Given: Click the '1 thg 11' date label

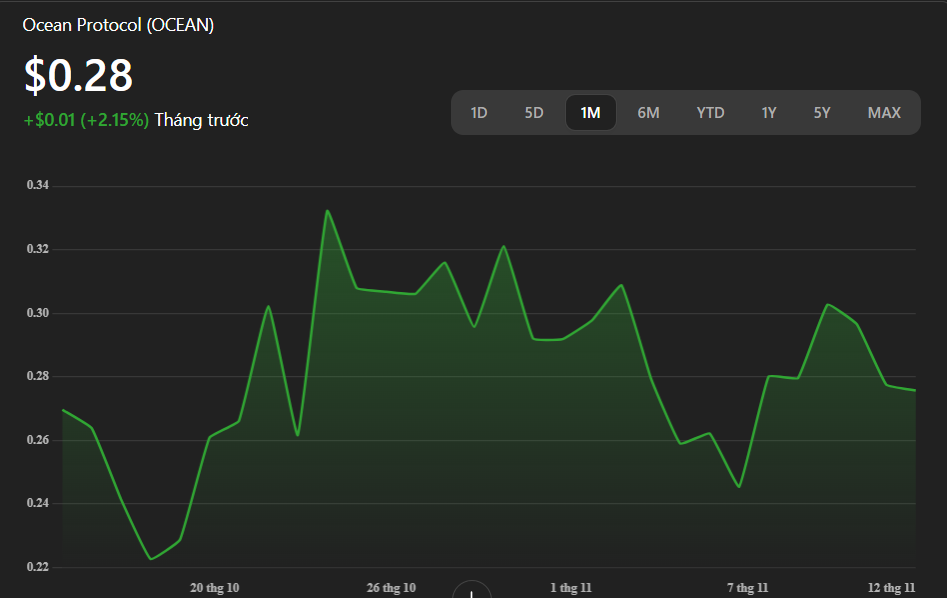Looking at the screenshot, I should (571, 587).
